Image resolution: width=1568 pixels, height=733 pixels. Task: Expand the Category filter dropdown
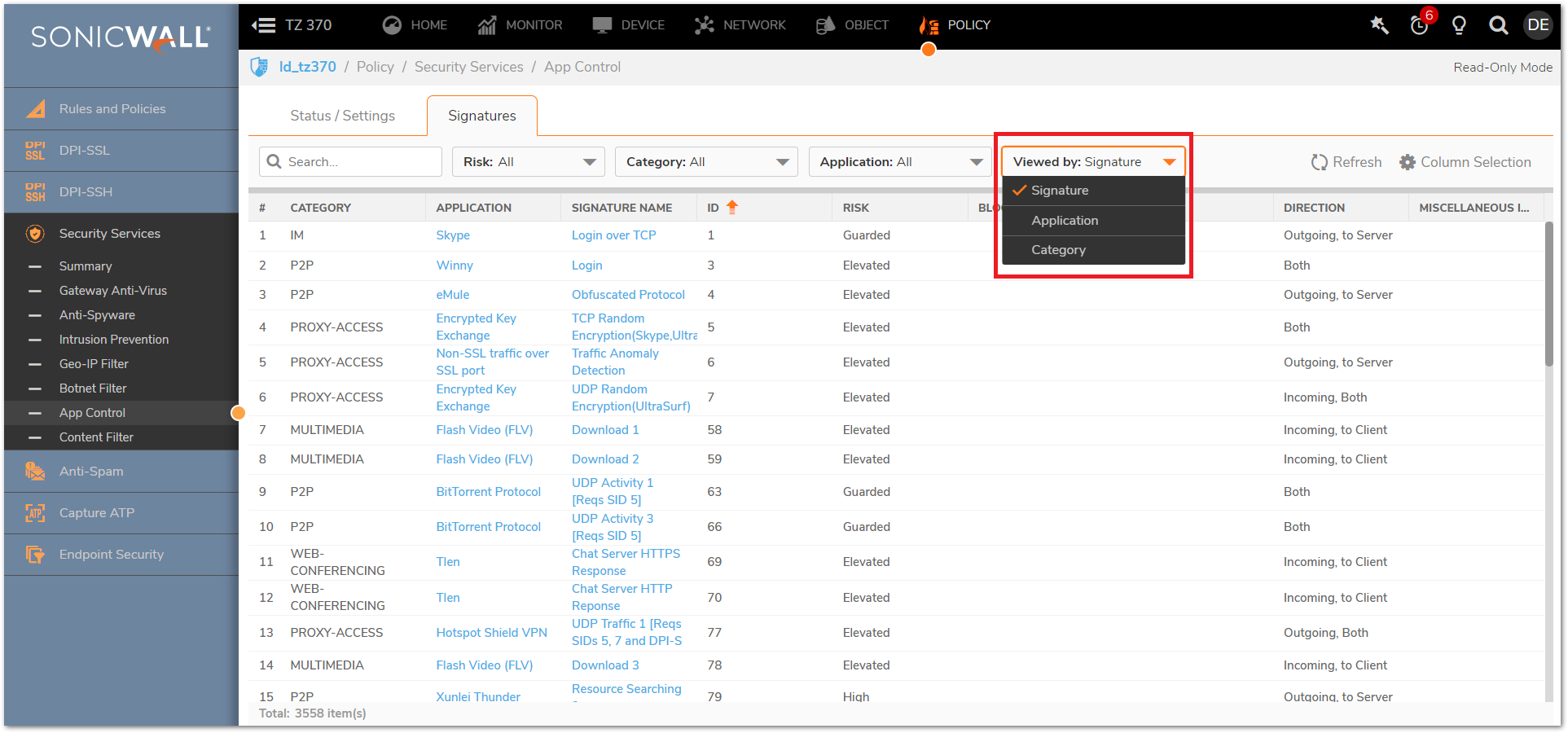click(706, 162)
